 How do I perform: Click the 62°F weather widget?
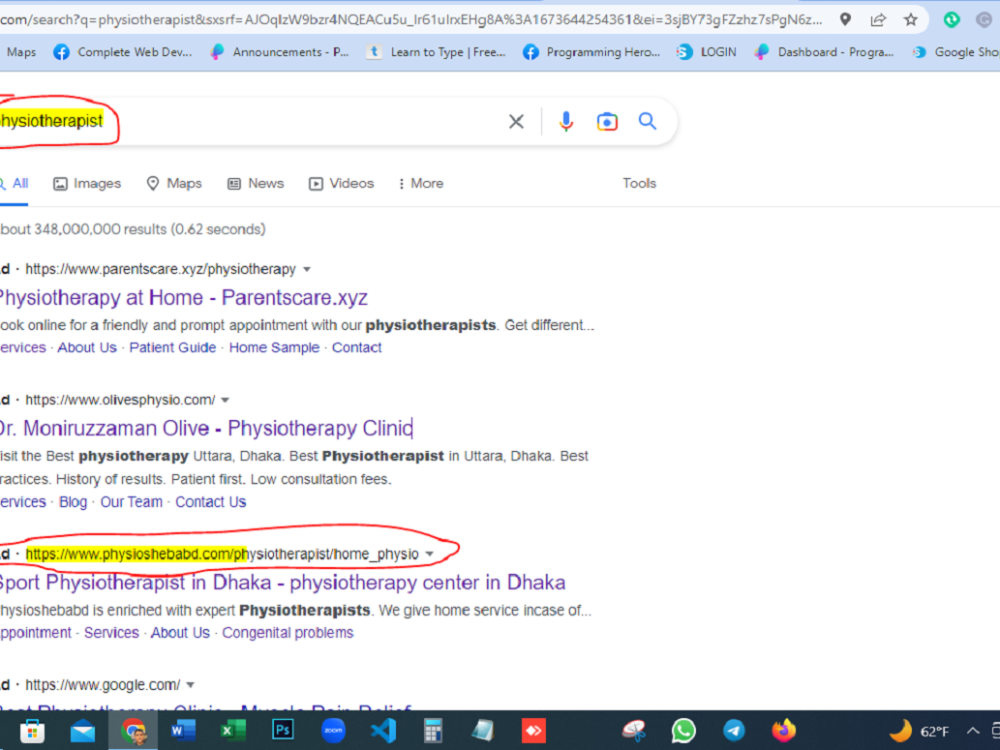tap(919, 731)
